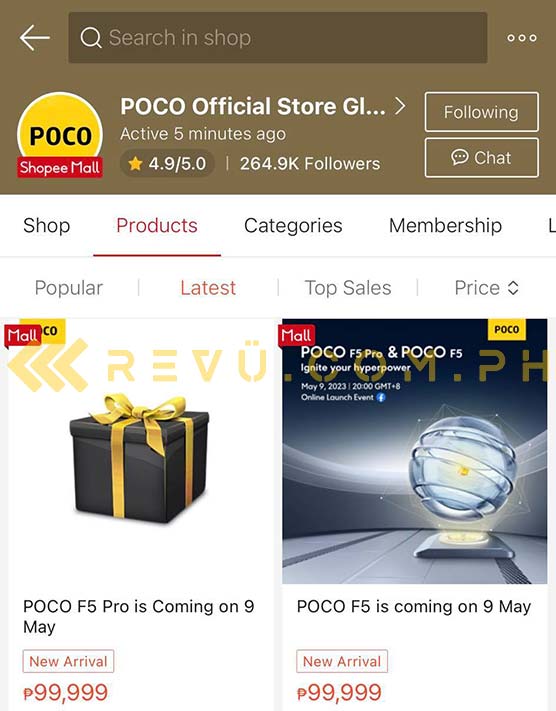
Task: Open POCO F5 Pro gift box product thumbnail
Action: coord(141,451)
